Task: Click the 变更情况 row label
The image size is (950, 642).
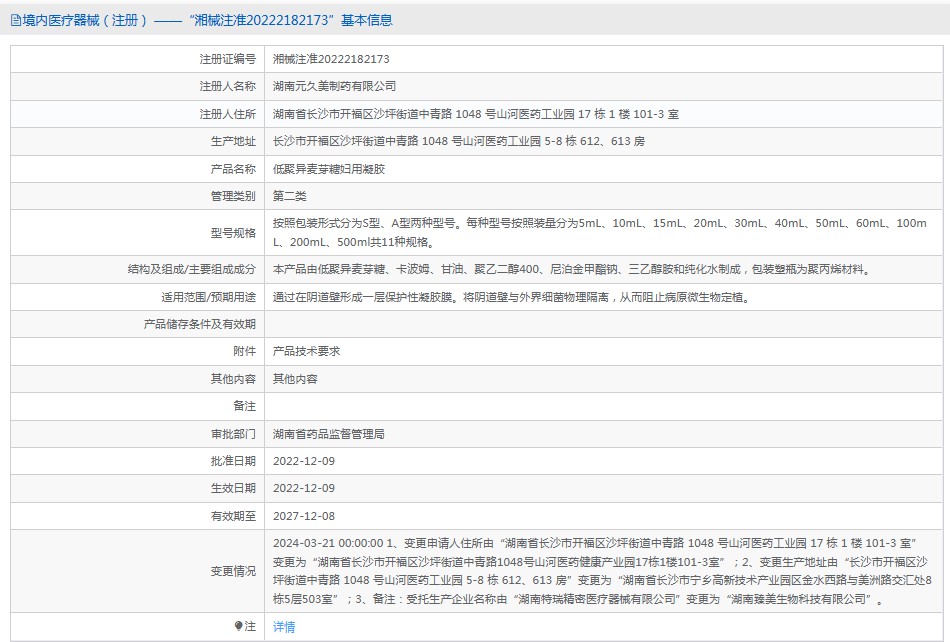Action: point(232,571)
